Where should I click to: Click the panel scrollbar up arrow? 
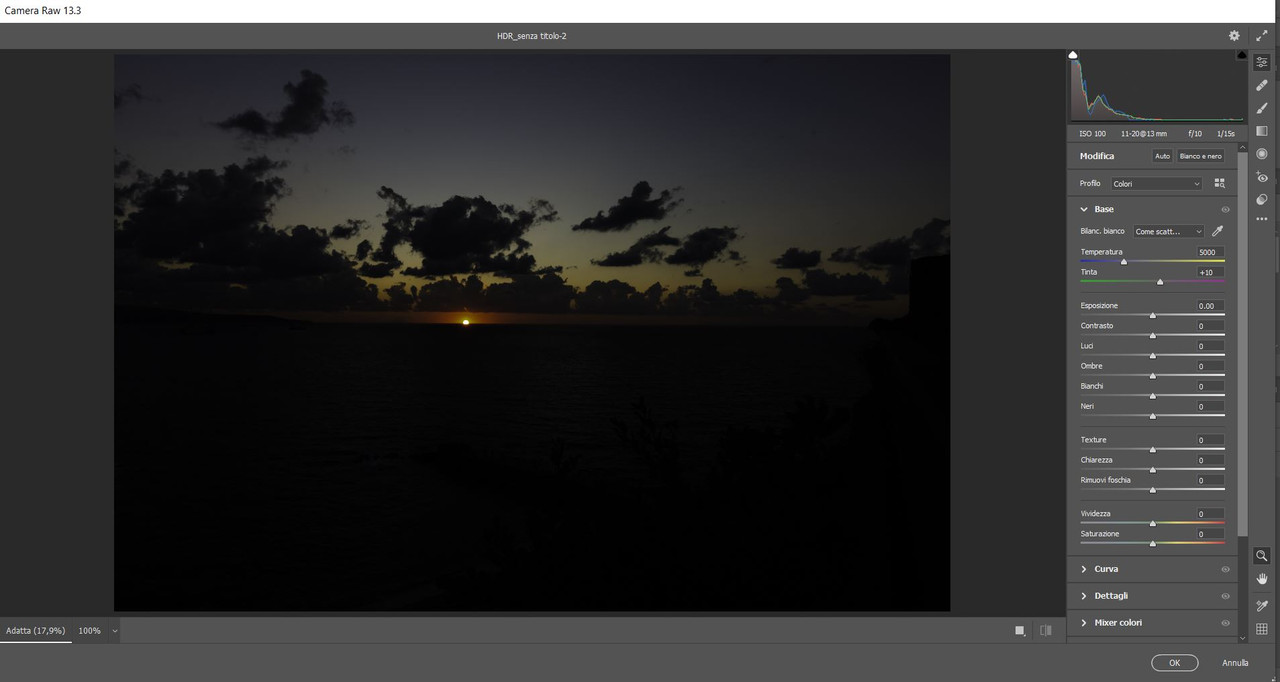pyautogui.click(x=1243, y=146)
